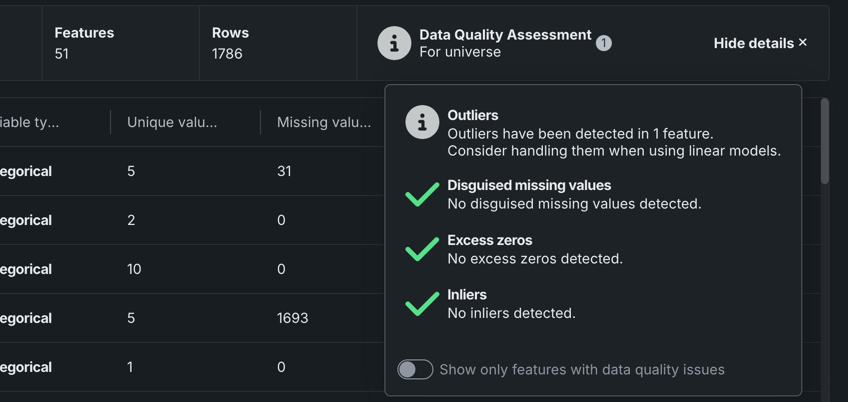The width and height of the screenshot is (848, 402).
Task: Click the Excess zeros green checkmark
Action: (422, 249)
